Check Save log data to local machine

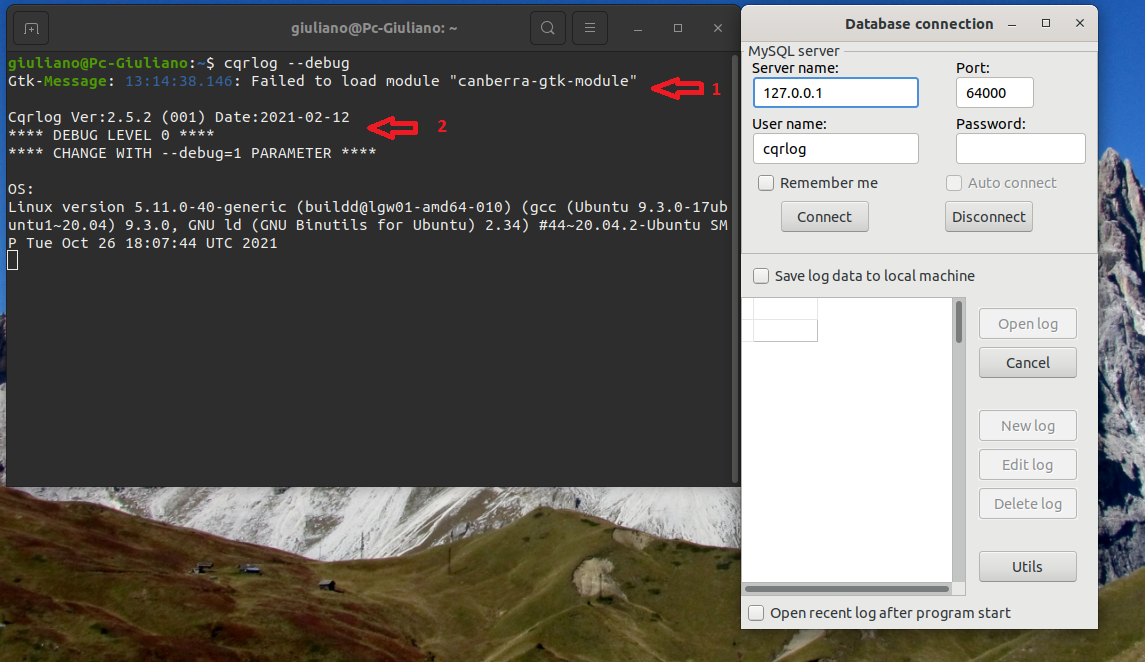[761, 276]
